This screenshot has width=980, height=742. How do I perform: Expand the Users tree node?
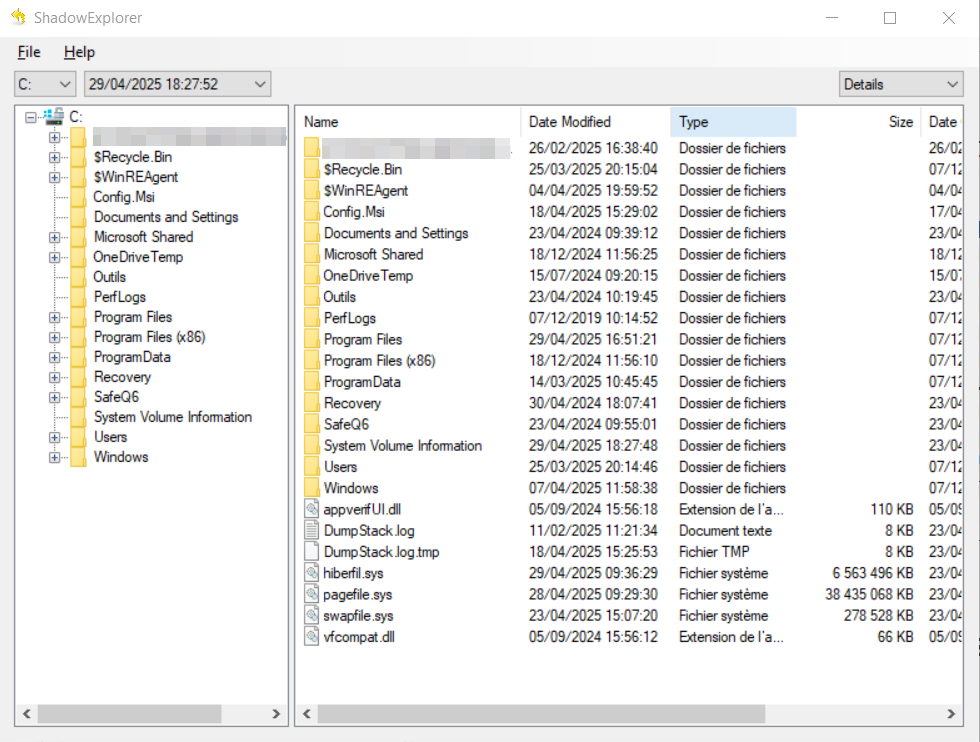[54, 437]
